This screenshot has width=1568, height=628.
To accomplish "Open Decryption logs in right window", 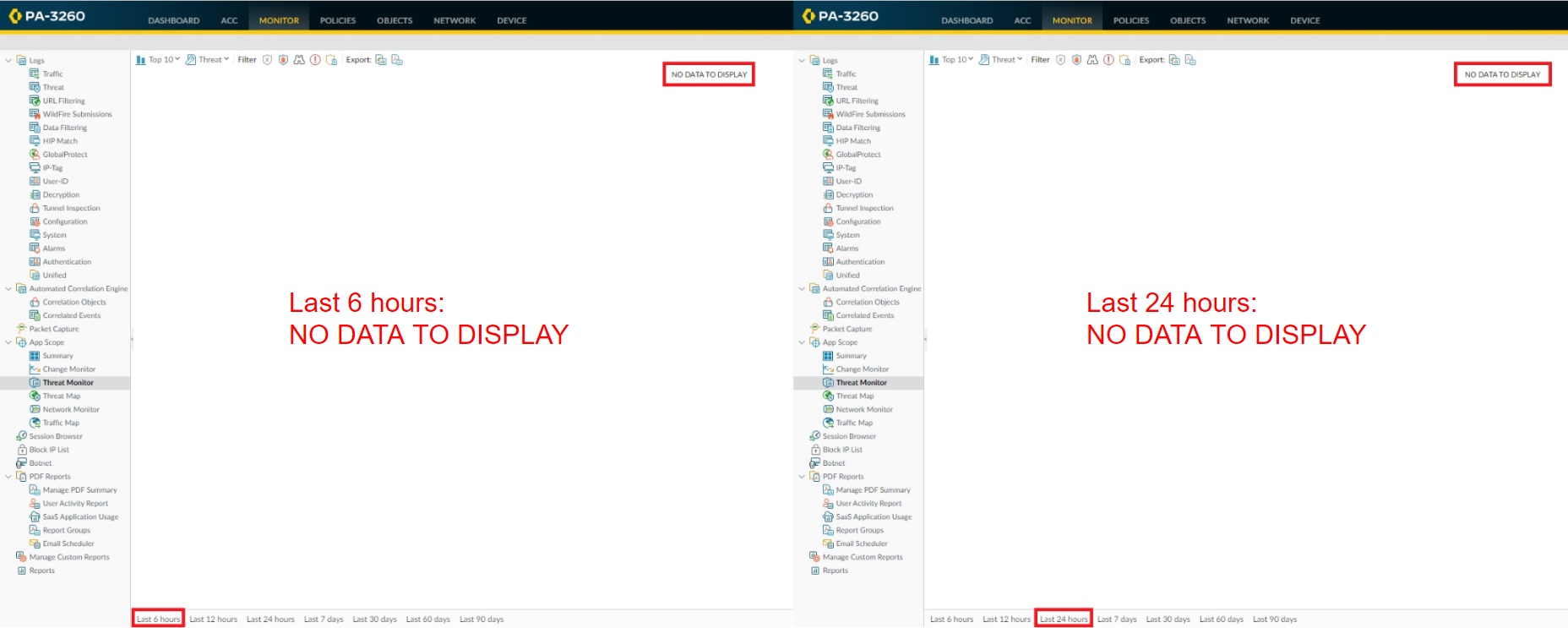I will [848, 195].
